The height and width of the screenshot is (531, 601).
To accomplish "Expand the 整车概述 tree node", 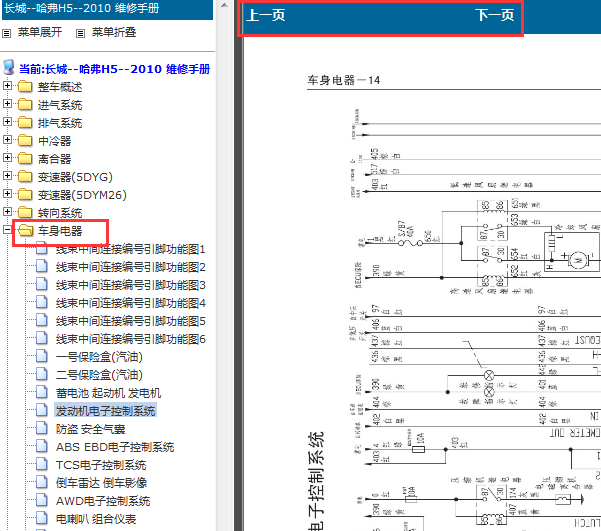I will click(7, 85).
